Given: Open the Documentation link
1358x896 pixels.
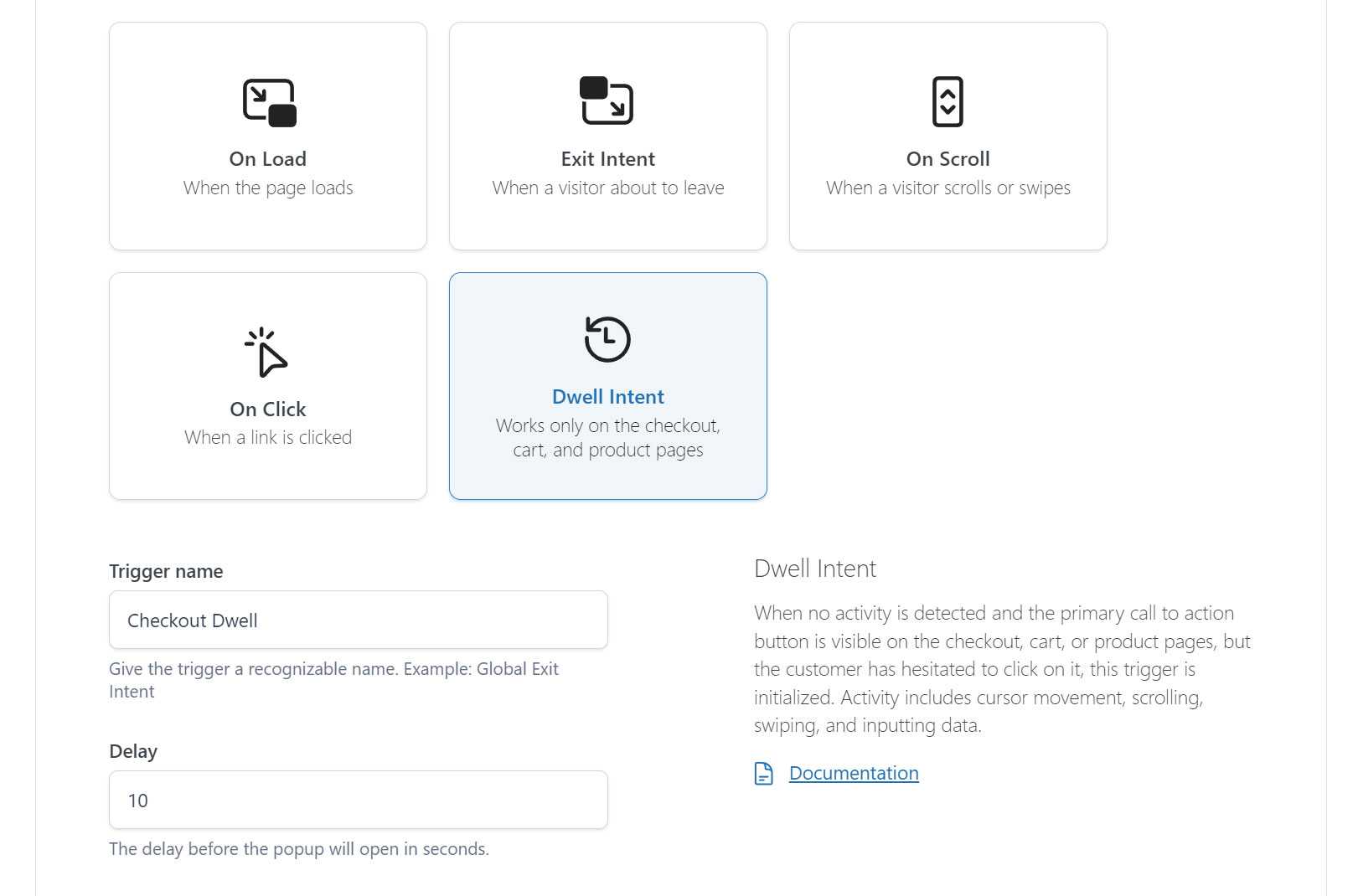Looking at the screenshot, I should point(854,773).
